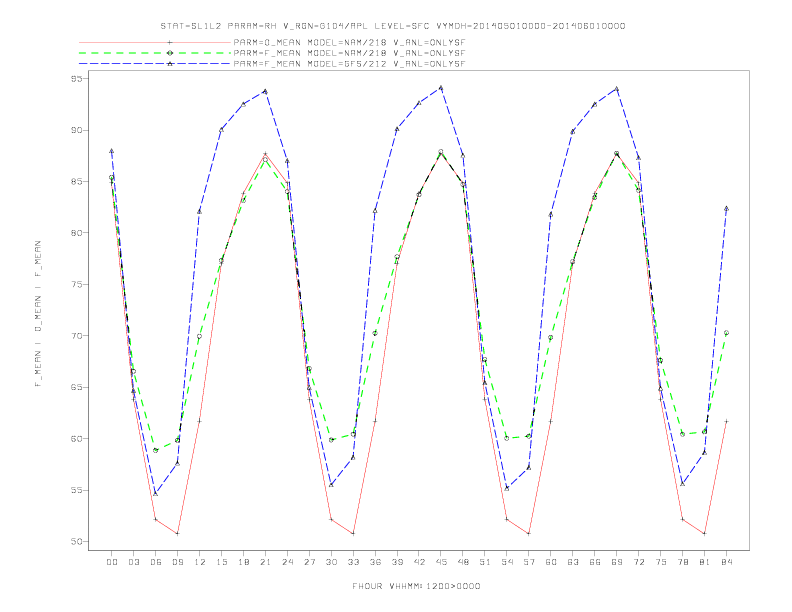This screenshot has height=612, width=792.
Task: Click x-axis tick label 60
Action: 551,562
